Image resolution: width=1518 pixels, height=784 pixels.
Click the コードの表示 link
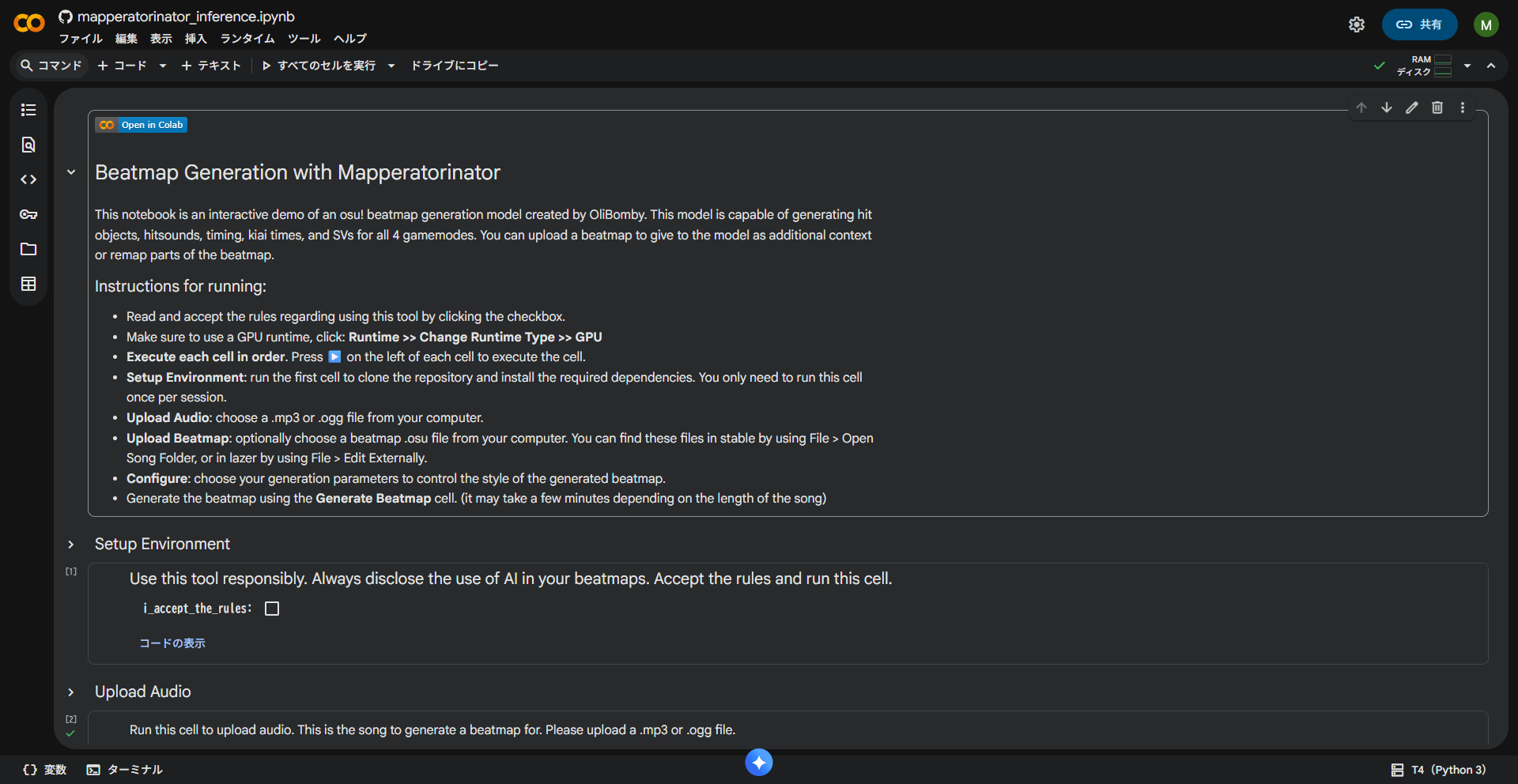coord(172,643)
